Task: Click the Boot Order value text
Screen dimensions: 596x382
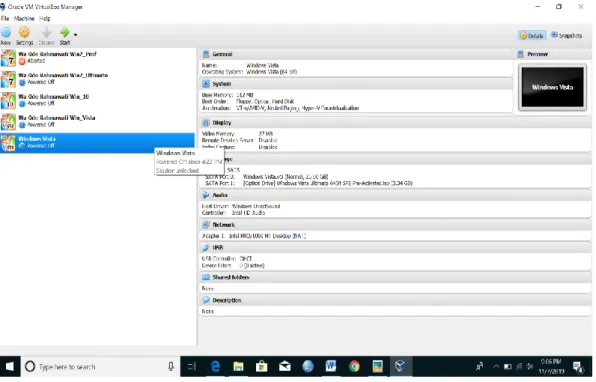Action: pyautogui.click(x=265, y=101)
